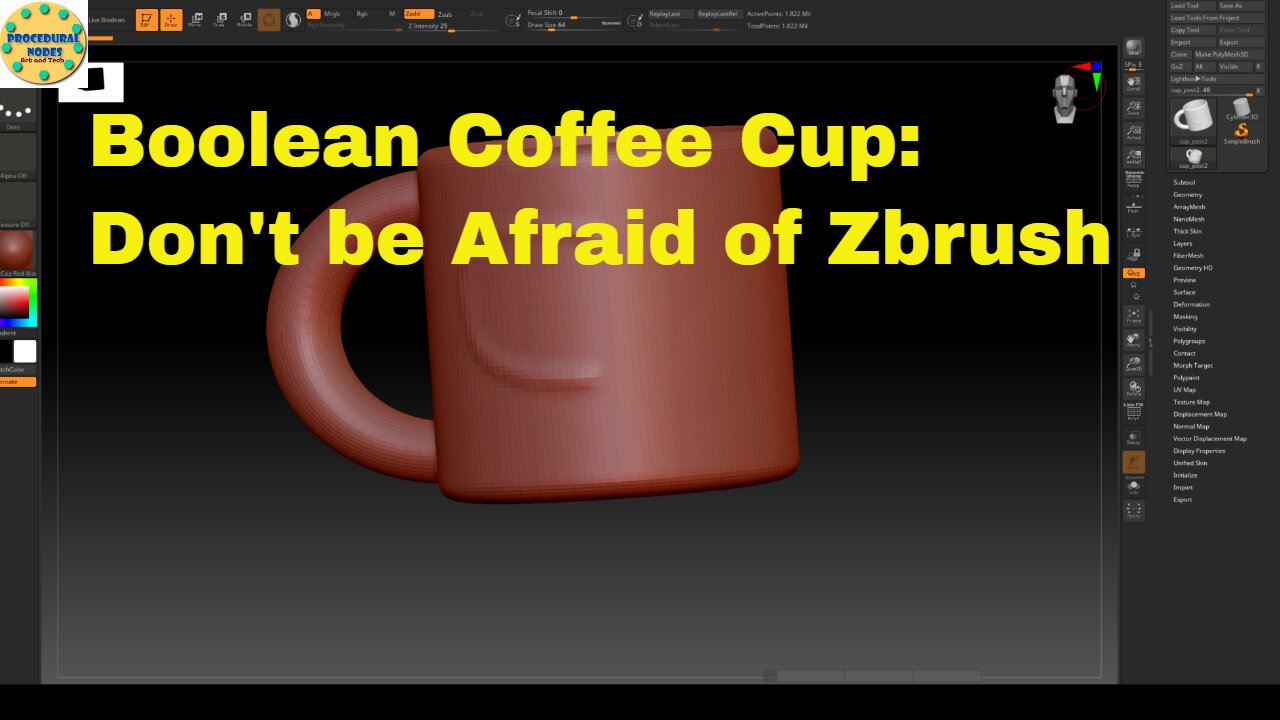Click the white secondary color swatch
1280x720 pixels.
click(25, 351)
